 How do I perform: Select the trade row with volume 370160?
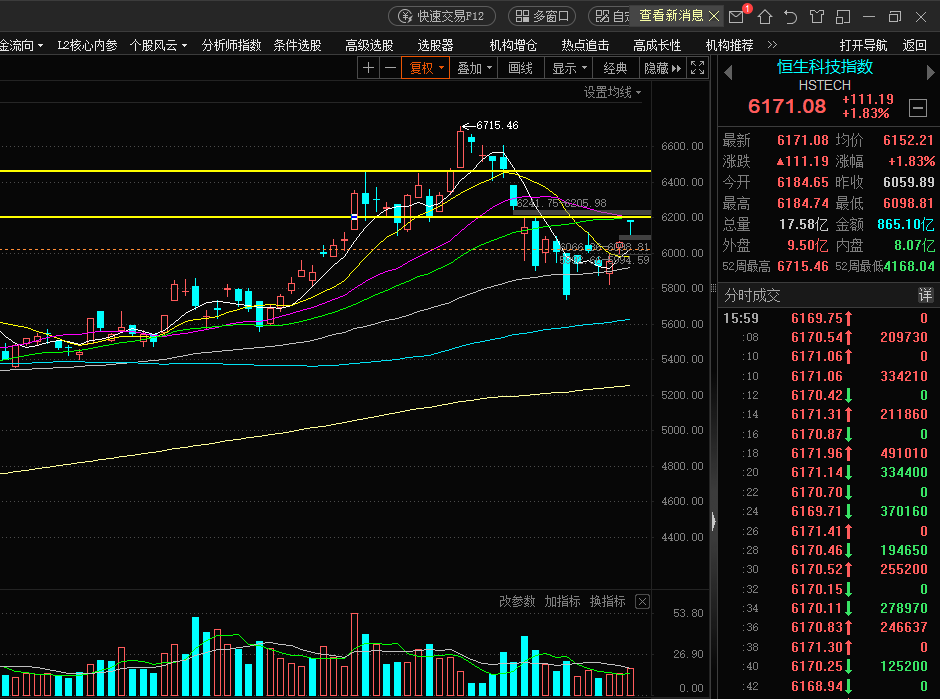(827, 511)
